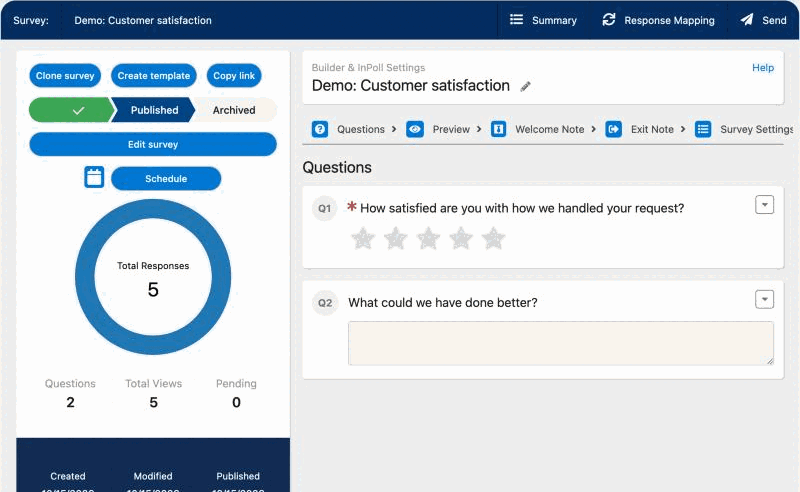This screenshot has width=800, height=492.
Task: Click the Questions step question-mark icon
Action: click(320, 129)
